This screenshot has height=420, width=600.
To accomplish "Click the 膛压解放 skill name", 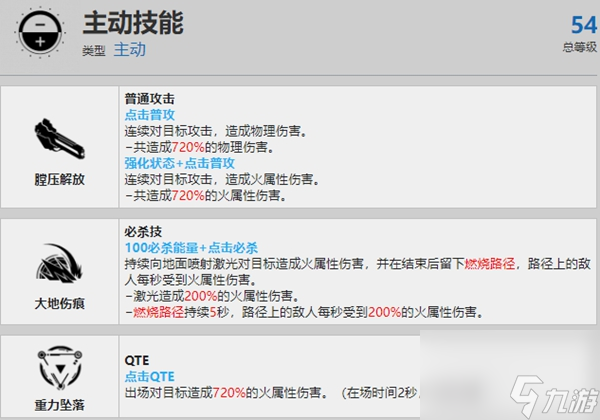I will click(x=60, y=179).
